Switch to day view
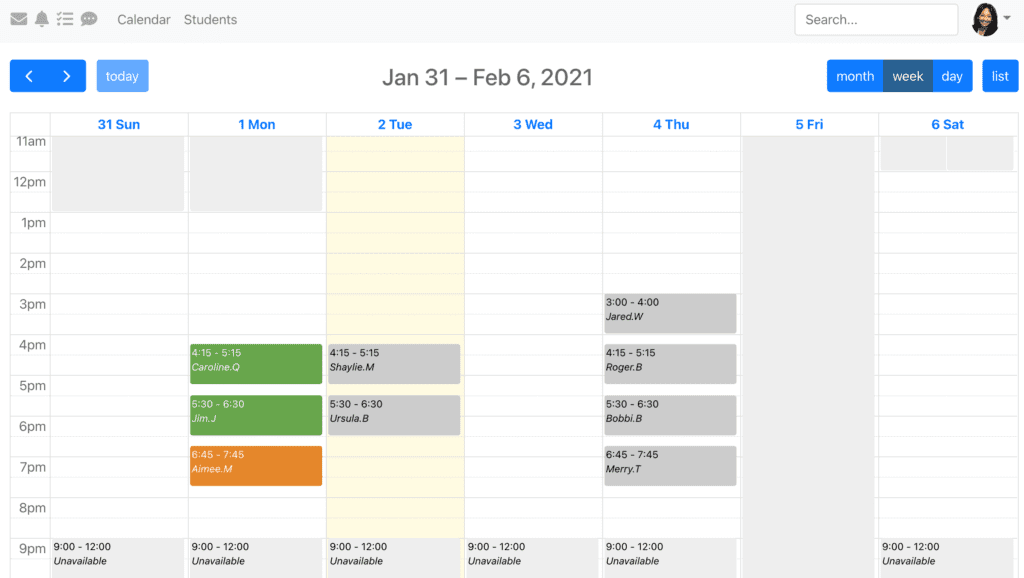 952,76
